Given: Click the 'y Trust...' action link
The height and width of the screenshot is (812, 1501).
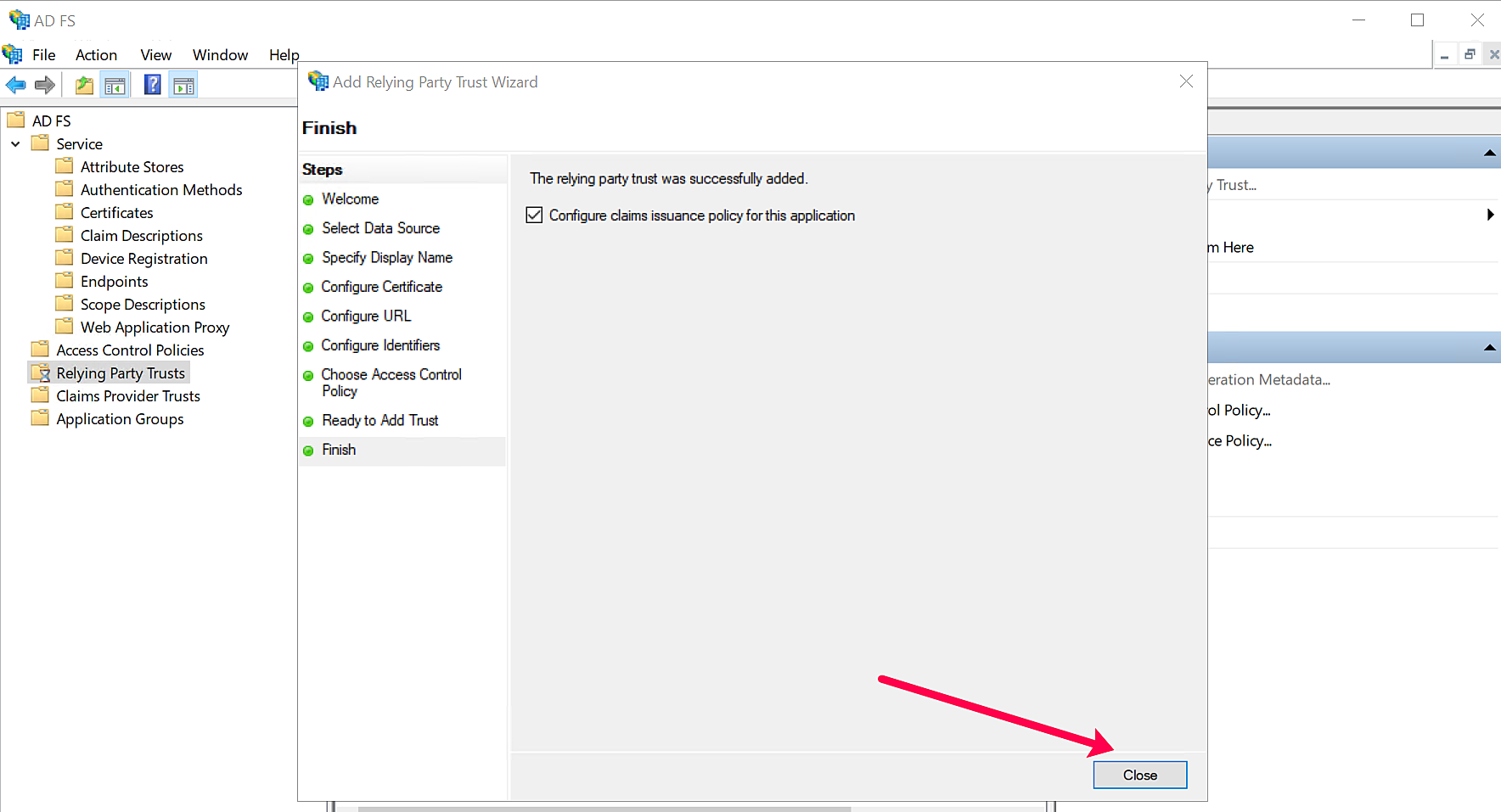Looking at the screenshot, I should (1233, 184).
